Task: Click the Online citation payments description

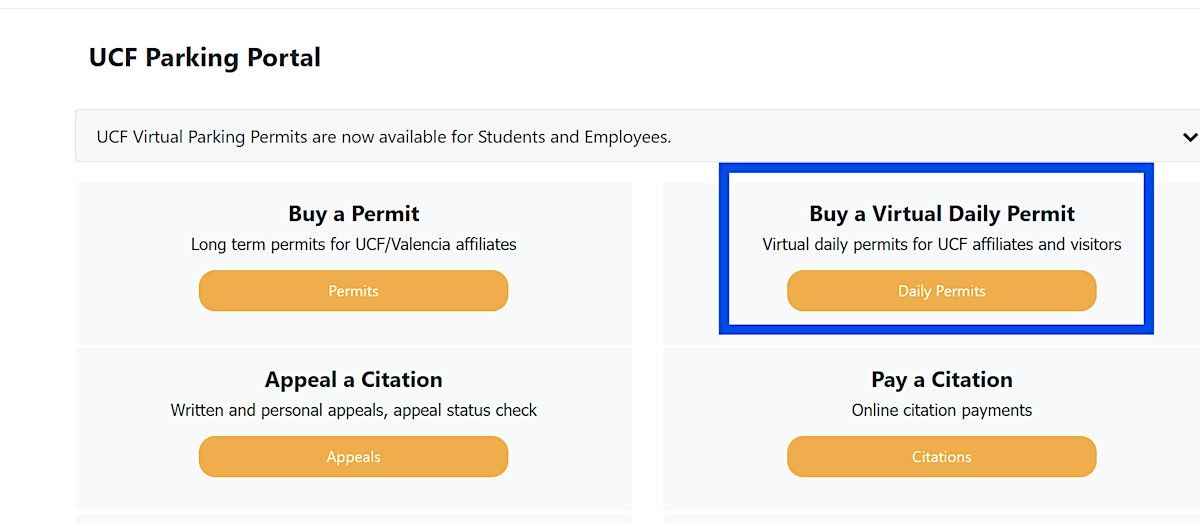Action: click(941, 410)
